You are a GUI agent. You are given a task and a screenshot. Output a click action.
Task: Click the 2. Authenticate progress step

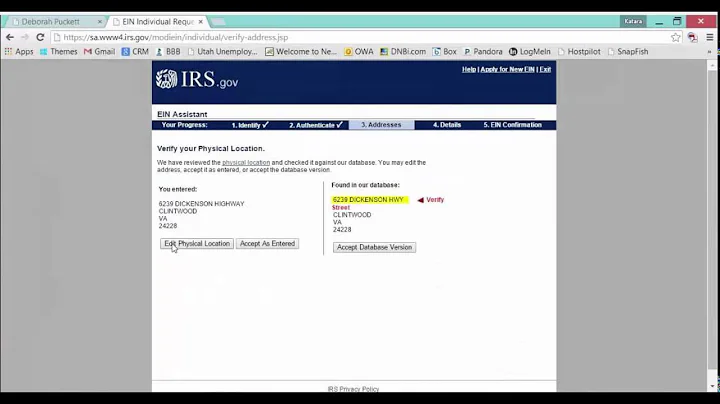coord(316,125)
